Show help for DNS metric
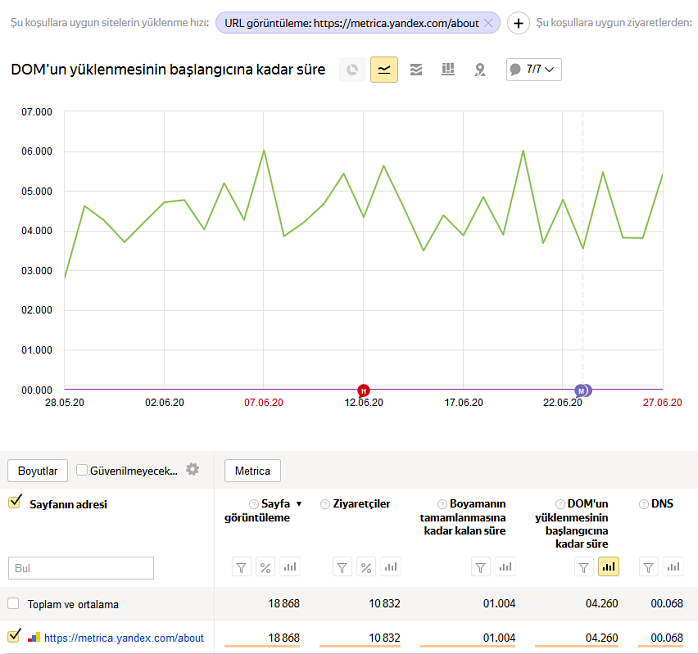The image size is (698, 654). point(644,504)
